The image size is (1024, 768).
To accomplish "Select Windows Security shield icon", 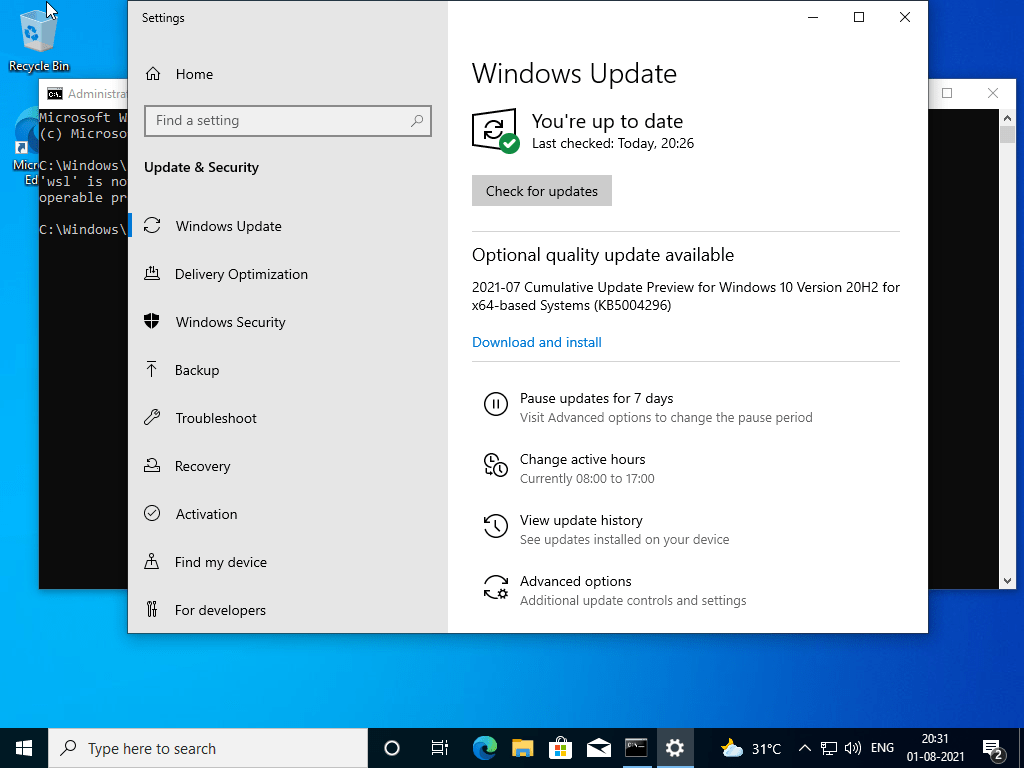I will (x=152, y=322).
